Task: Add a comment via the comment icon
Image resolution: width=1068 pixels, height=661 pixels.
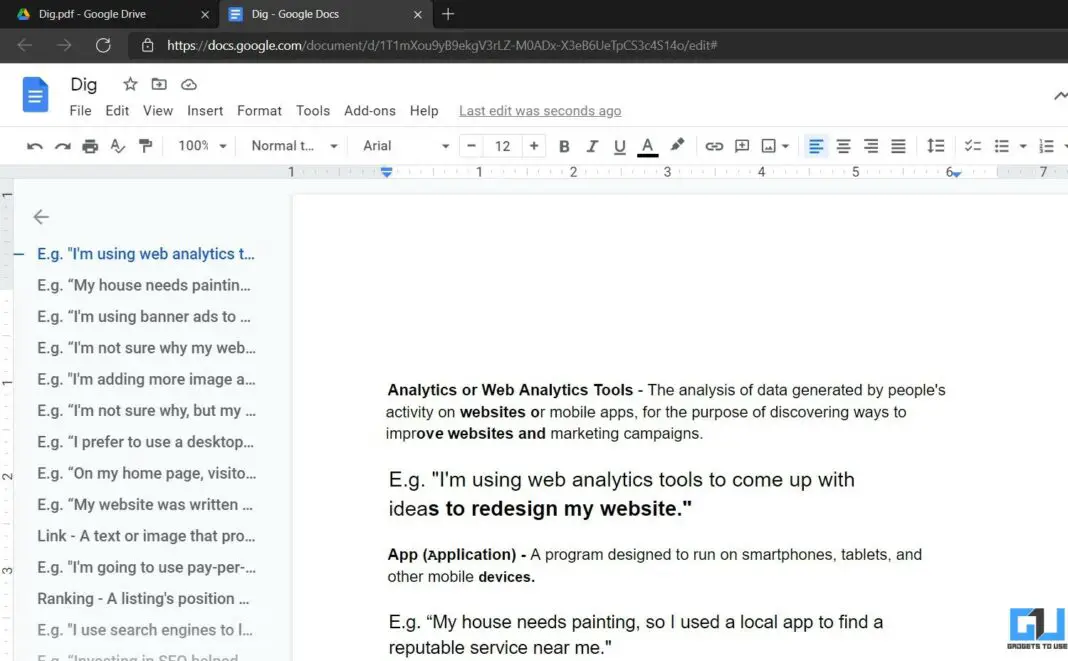Action: tap(742, 146)
